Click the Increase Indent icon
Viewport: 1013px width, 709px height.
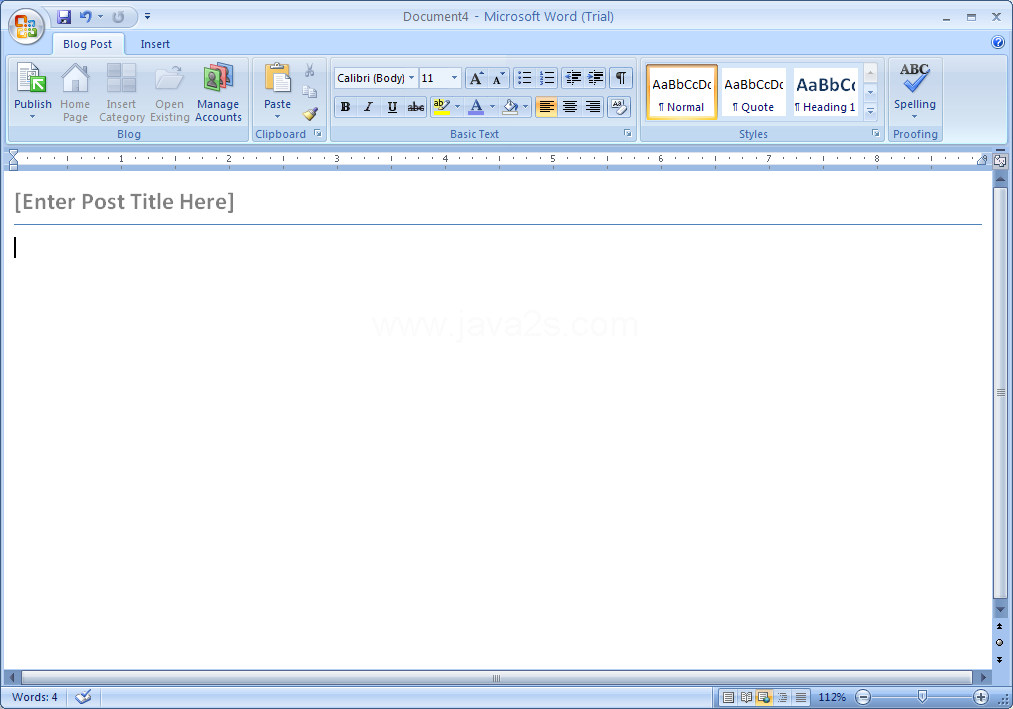pos(595,78)
